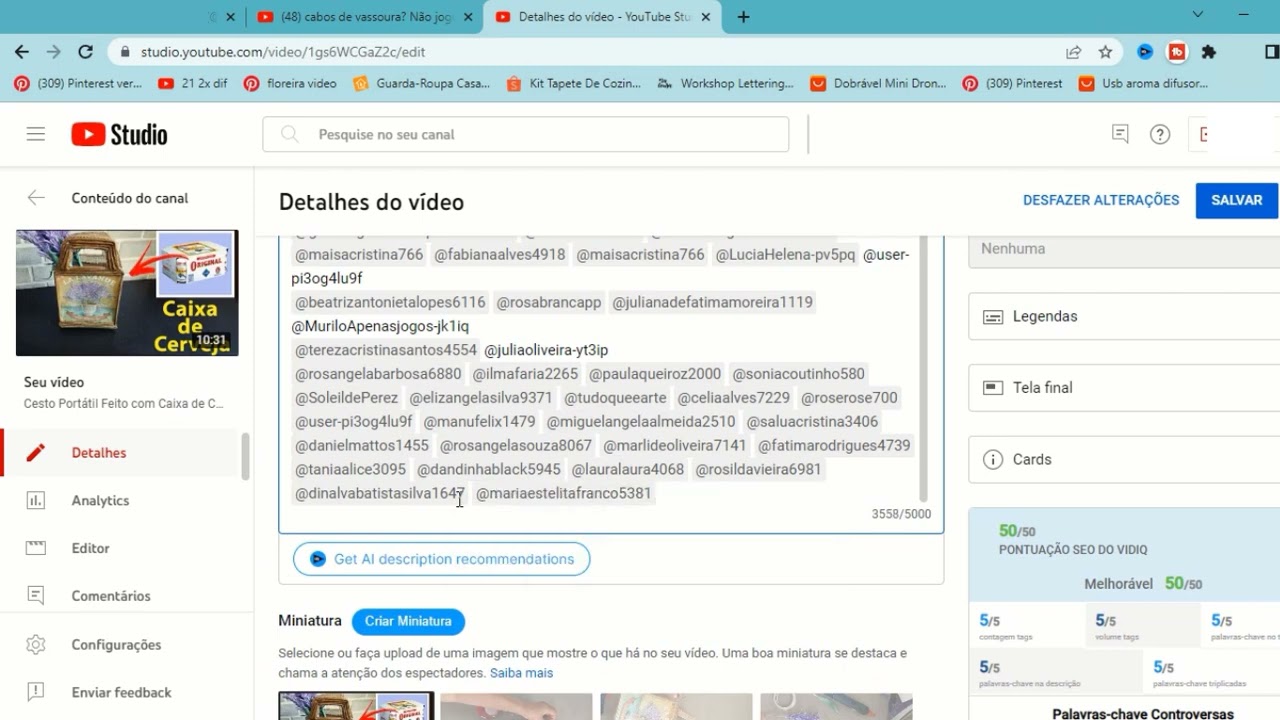Click the 'Pesquise no seu canal' search field
The image size is (1280, 720).
point(525,134)
